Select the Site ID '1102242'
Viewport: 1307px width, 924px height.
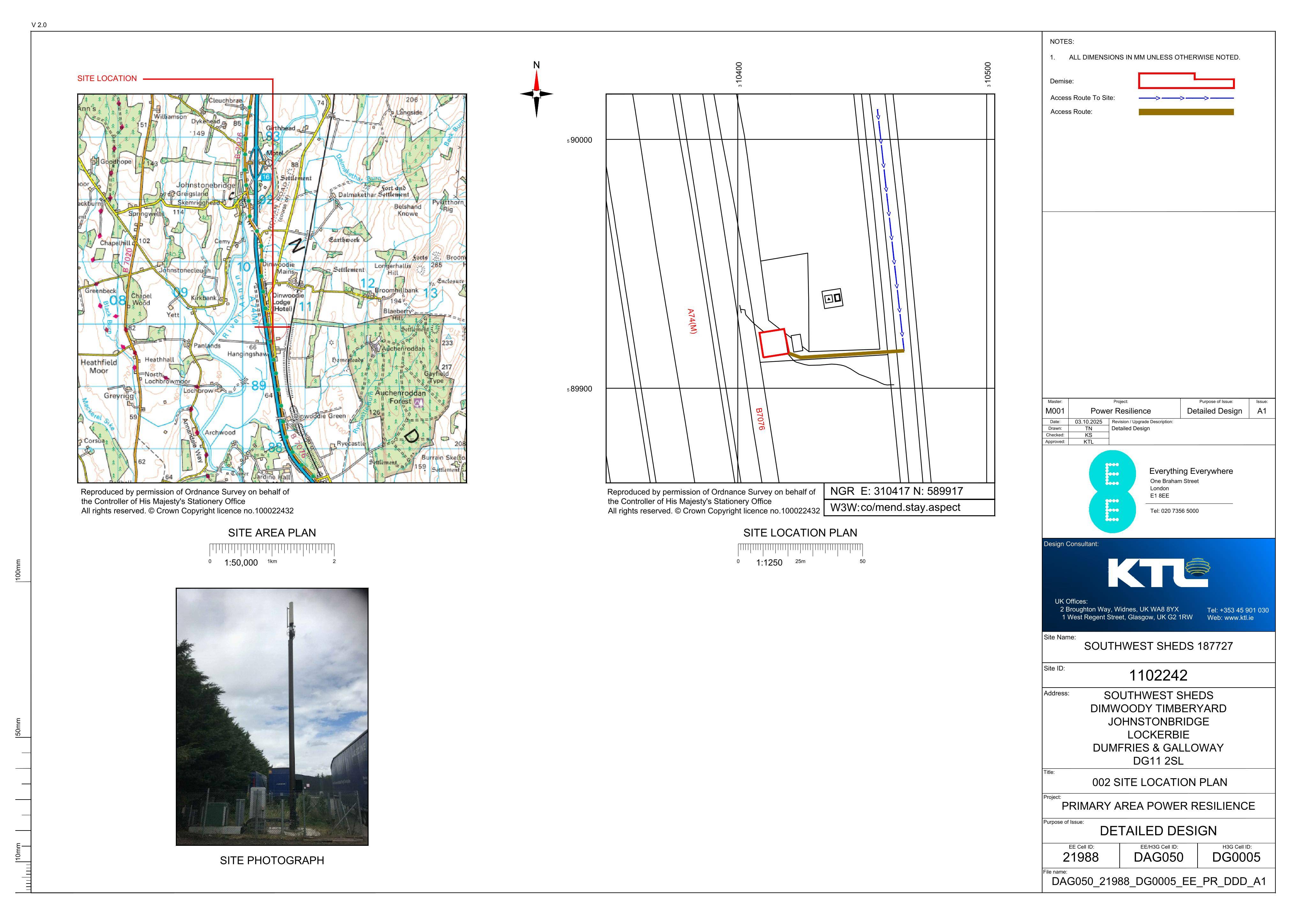(1158, 676)
